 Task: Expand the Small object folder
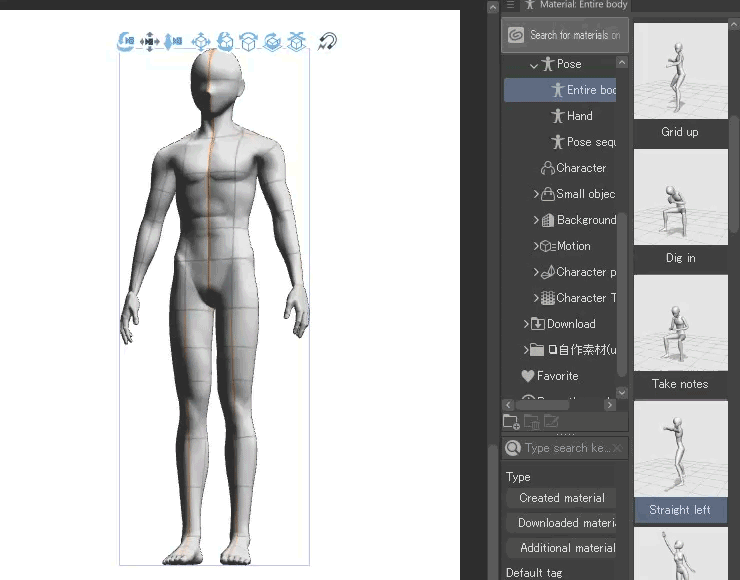point(536,193)
